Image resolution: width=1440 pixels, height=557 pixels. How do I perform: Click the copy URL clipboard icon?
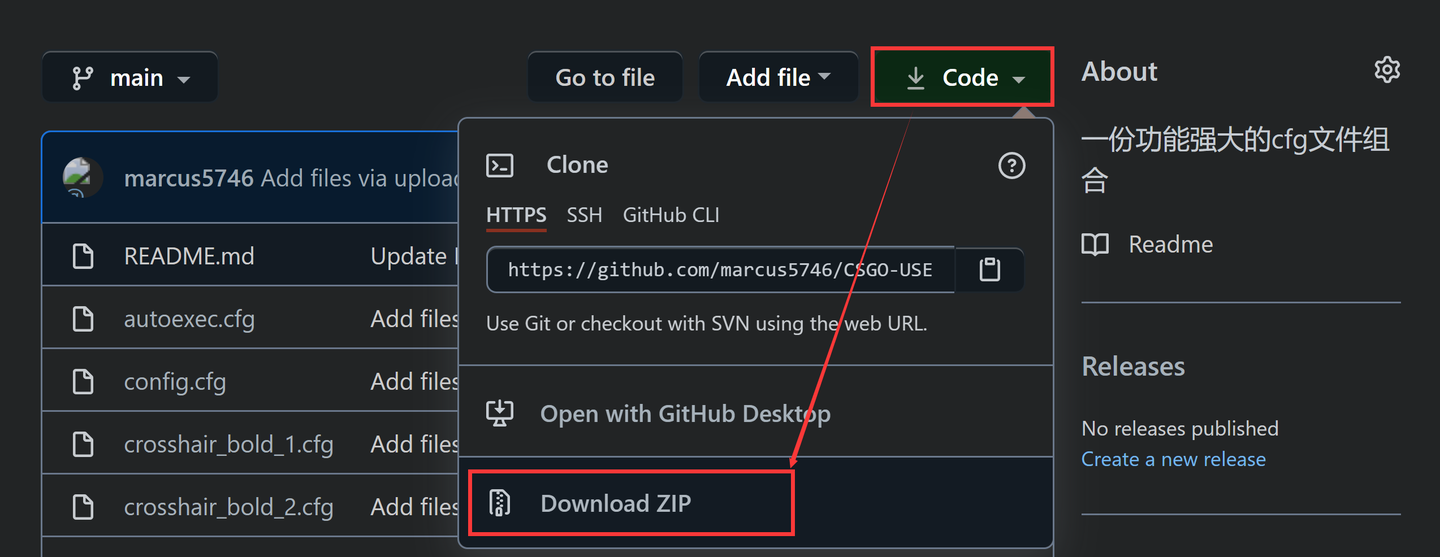click(989, 270)
